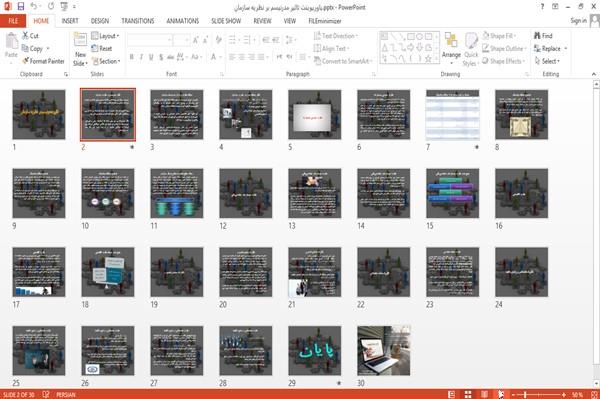Click the Reset slide button
Viewport: 600px width, 399px height.
102,49
